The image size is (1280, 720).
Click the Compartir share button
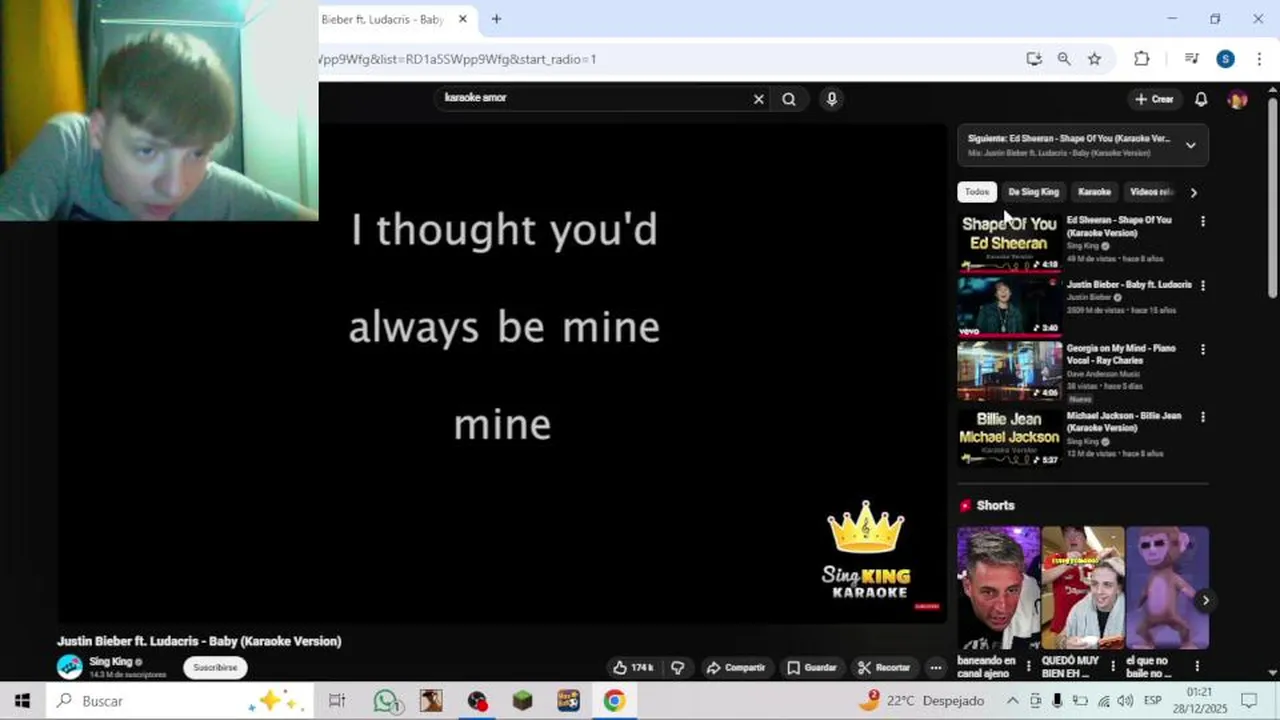tap(736, 667)
